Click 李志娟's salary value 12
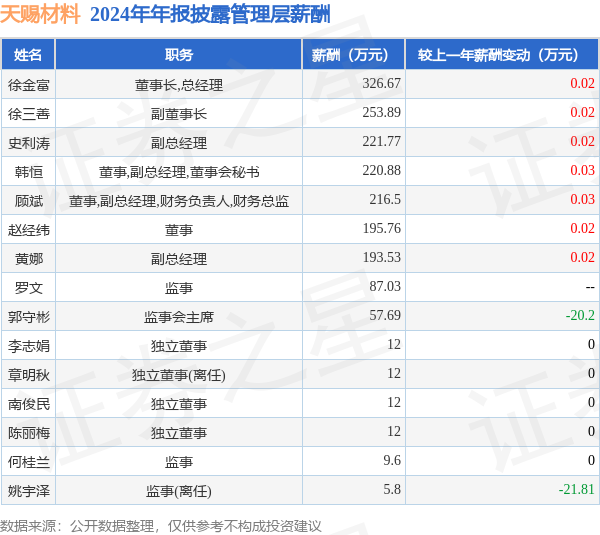Image resolution: width=600 pixels, height=535 pixels. pyautogui.click(x=394, y=344)
